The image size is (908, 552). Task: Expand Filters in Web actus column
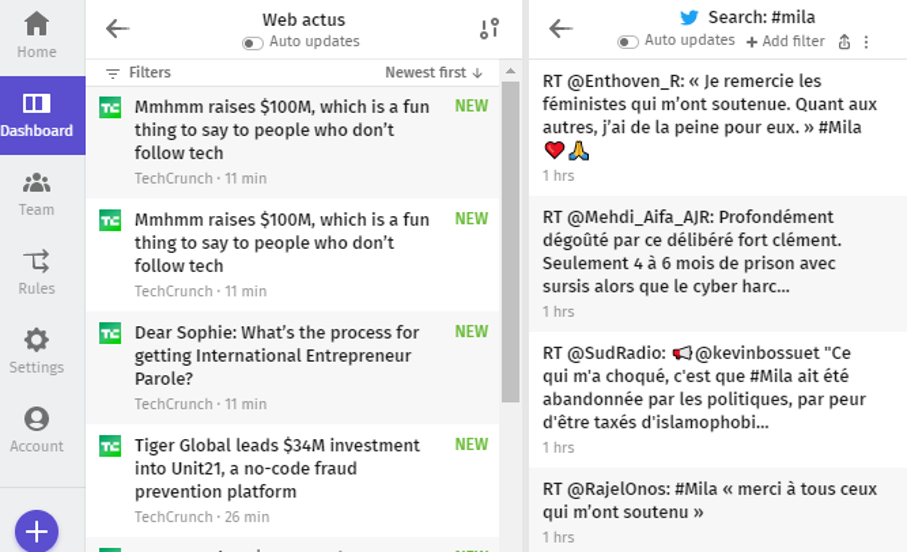pyautogui.click(x=138, y=72)
